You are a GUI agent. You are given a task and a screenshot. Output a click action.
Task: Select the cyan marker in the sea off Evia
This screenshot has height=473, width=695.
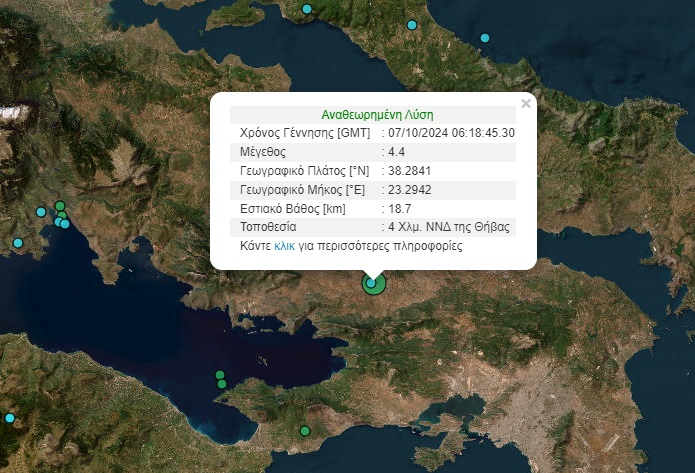pos(485,38)
